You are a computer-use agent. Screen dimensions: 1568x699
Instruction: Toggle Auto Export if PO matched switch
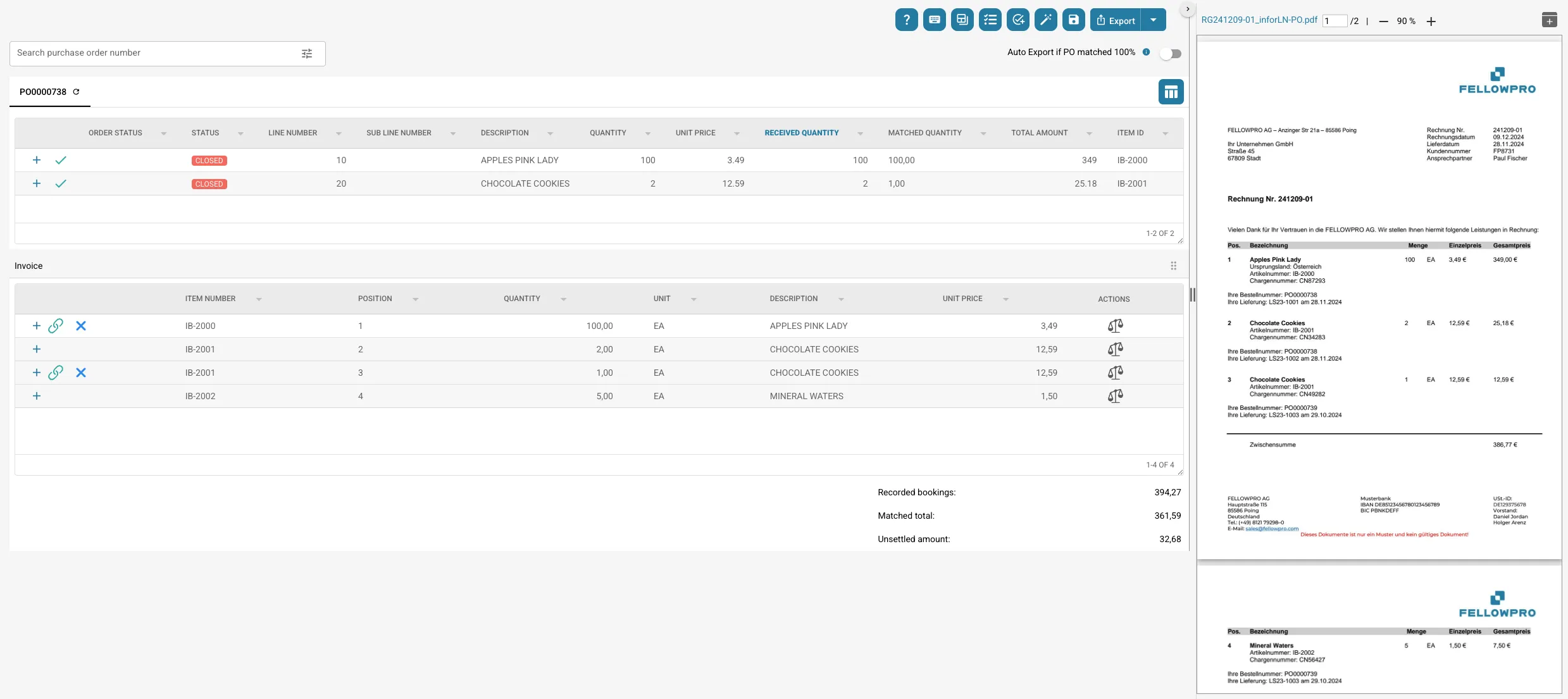click(x=1171, y=54)
